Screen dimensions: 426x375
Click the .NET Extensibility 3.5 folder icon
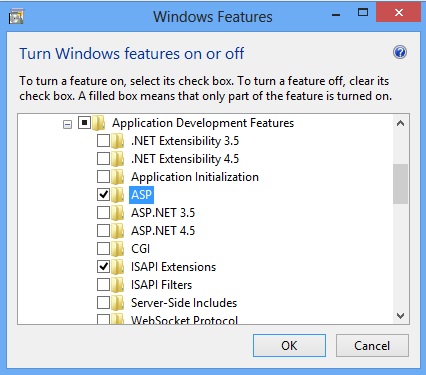click(117, 141)
